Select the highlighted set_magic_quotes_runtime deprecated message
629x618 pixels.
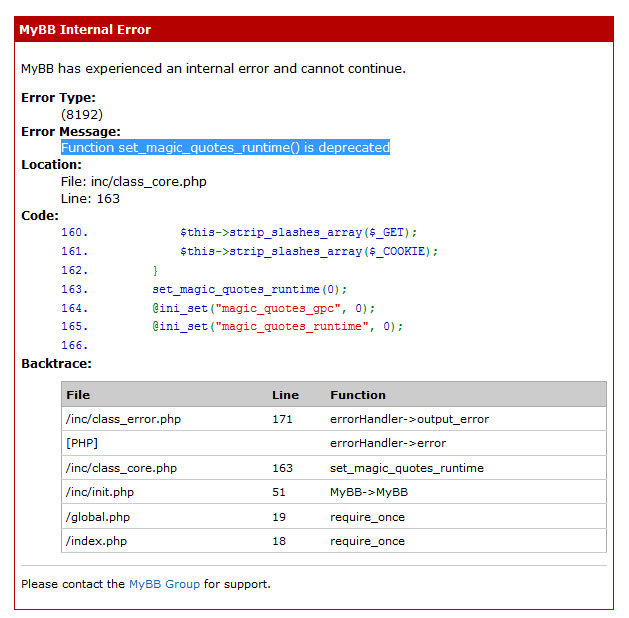click(225, 148)
